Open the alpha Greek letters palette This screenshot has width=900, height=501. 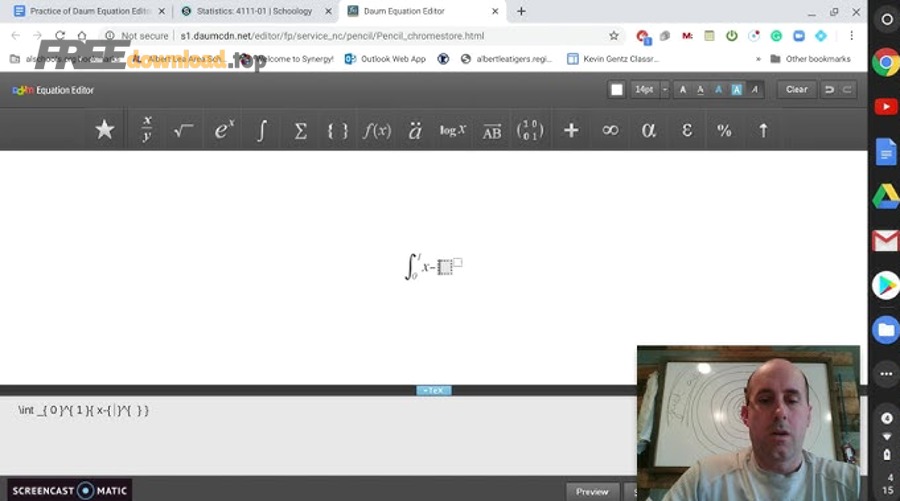(649, 130)
